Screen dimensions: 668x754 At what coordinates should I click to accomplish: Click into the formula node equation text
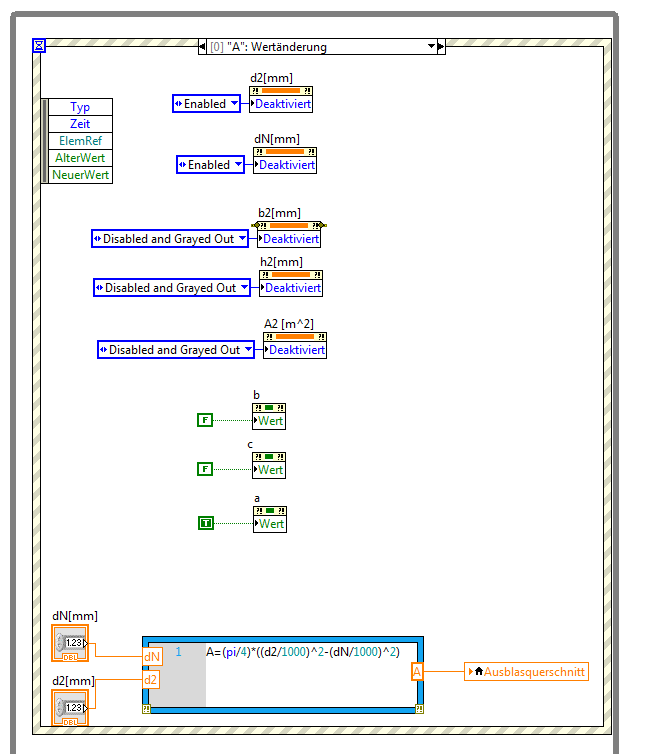pos(303,652)
